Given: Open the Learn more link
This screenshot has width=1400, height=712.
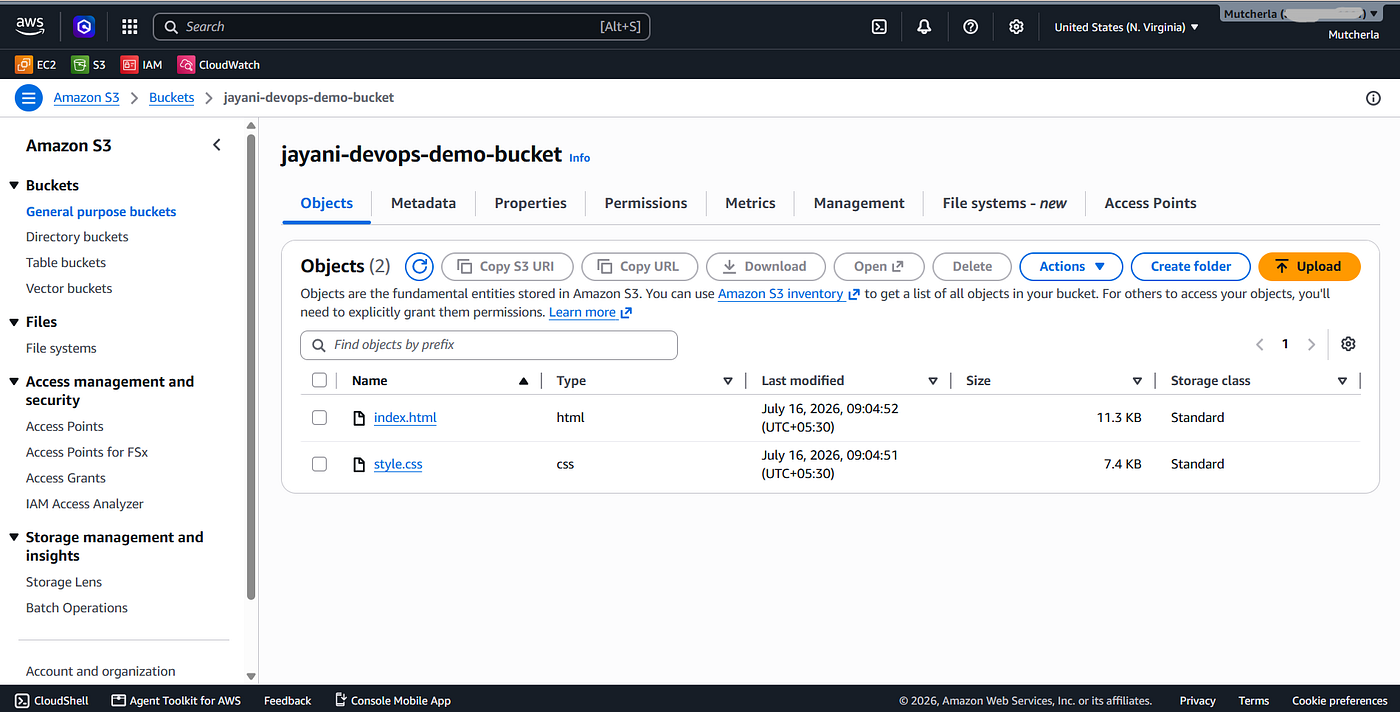Looking at the screenshot, I should pos(590,312).
